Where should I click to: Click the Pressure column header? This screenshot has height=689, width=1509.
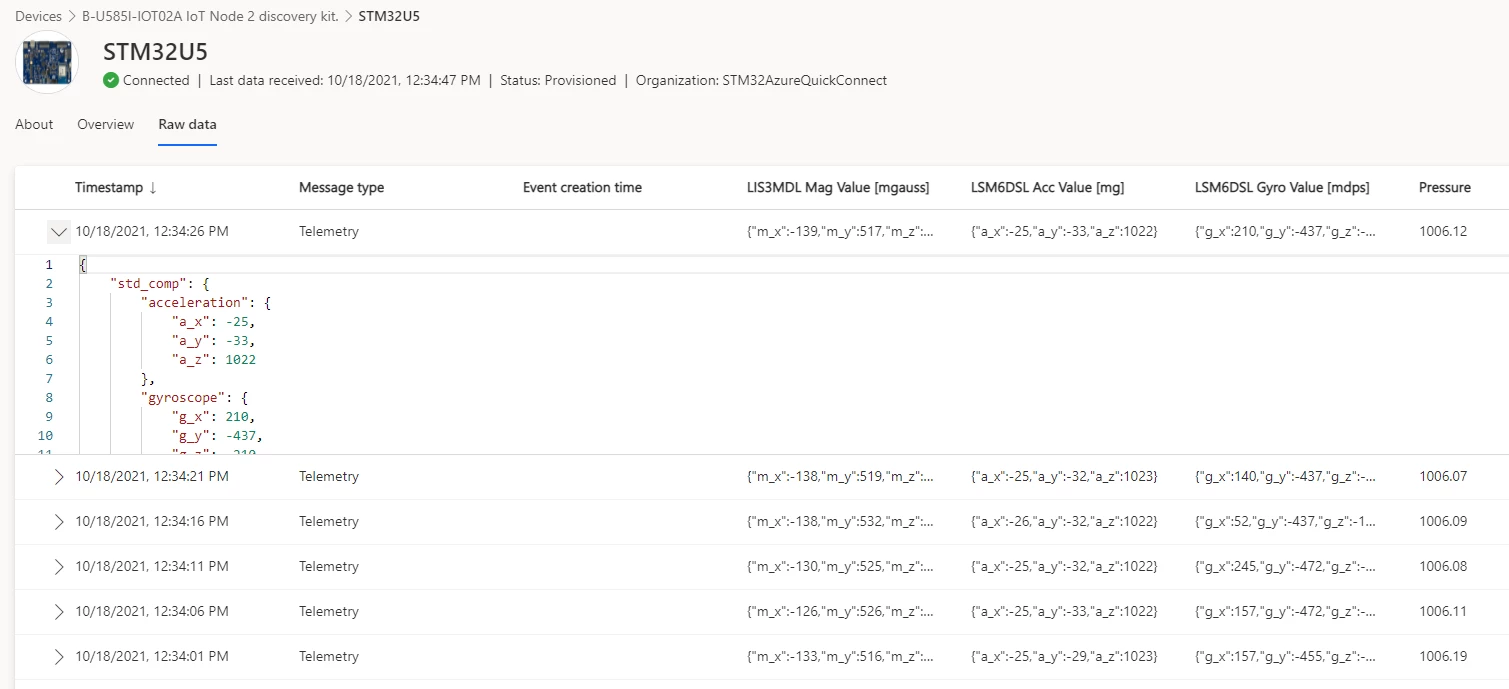(1445, 188)
